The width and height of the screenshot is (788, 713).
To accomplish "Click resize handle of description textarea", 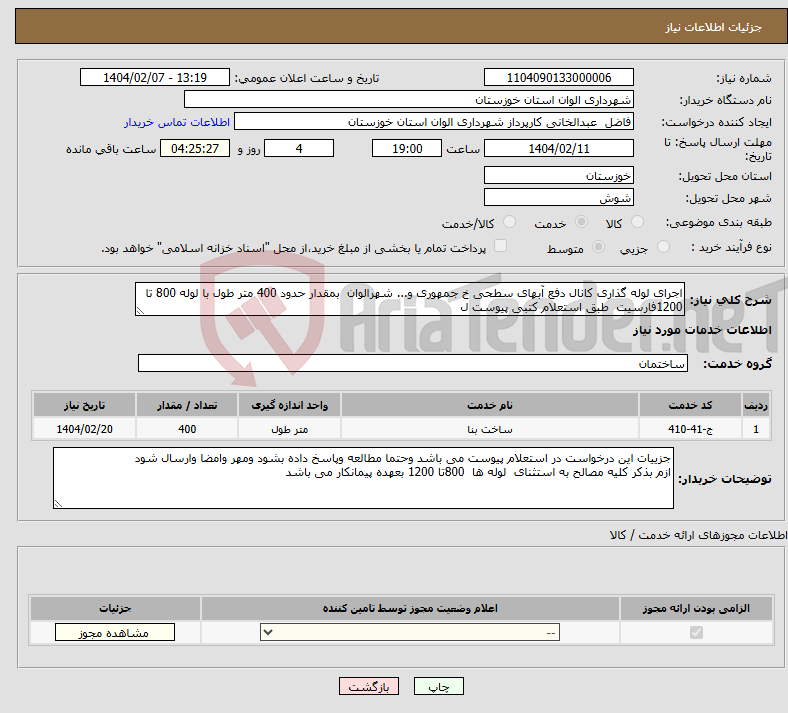I will point(140,311).
